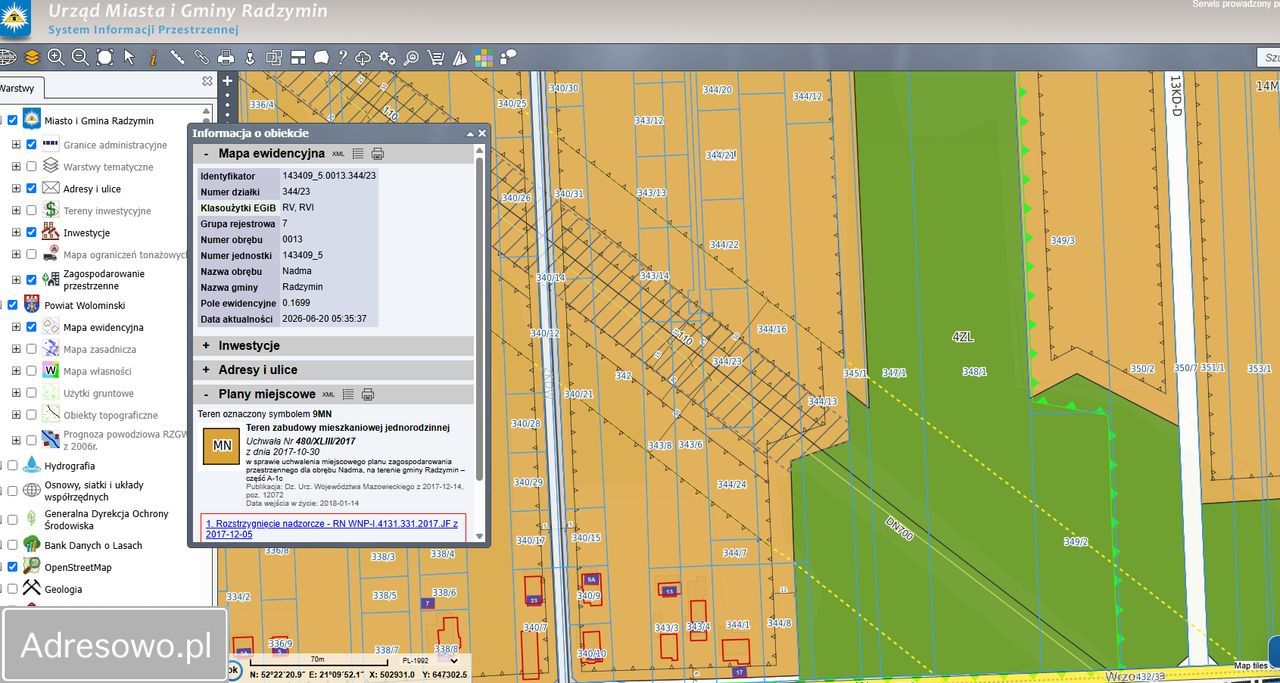The height and width of the screenshot is (683, 1280).
Task: Click the user speech bubble icon
Action: [x=508, y=57]
